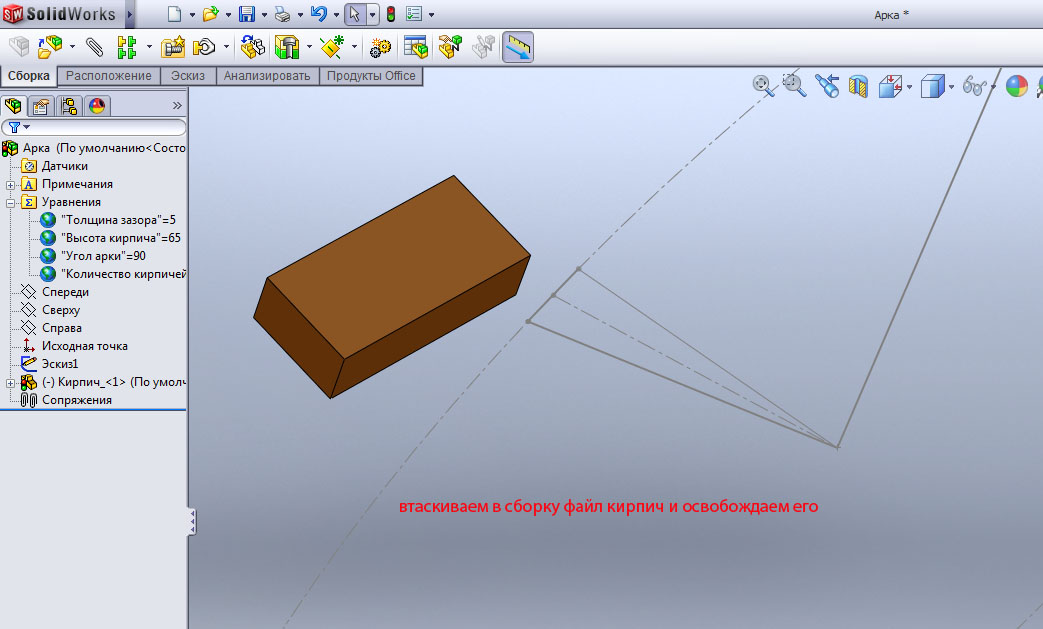The height and width of the screenshot is (629, 1043).
Task: Click the Сопряжения mates item
Action: click(x=76, y=400)
